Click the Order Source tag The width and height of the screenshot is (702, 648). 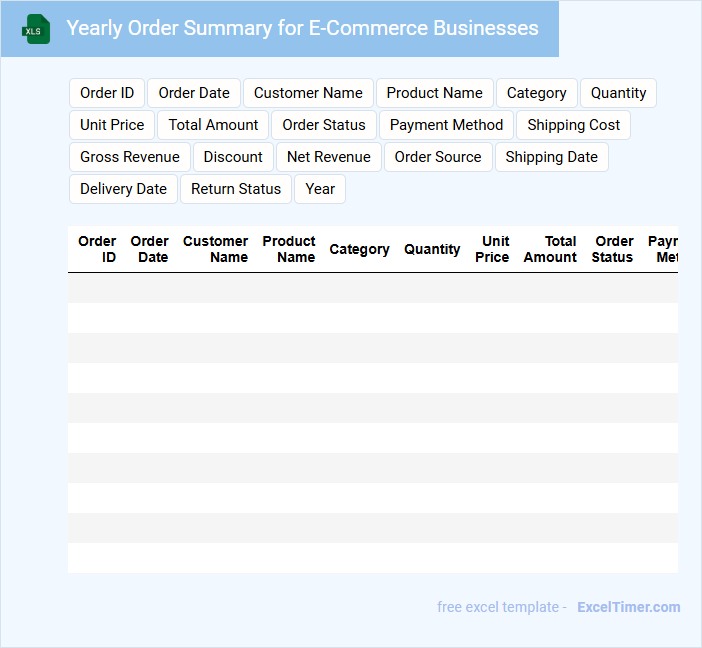click(x=438, y=157)
